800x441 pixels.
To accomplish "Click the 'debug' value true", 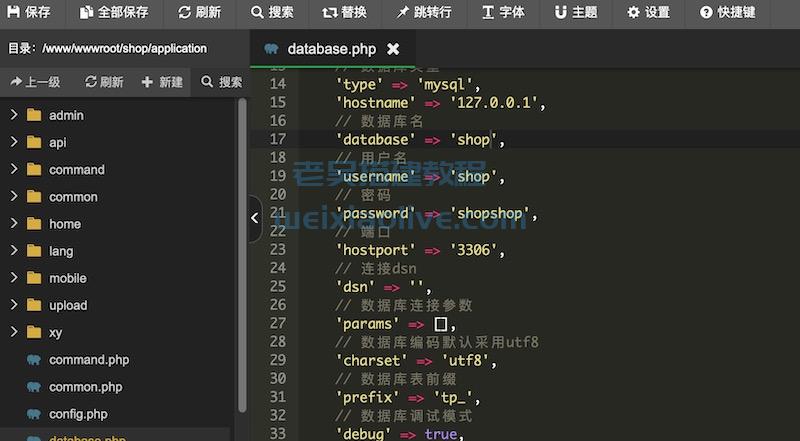I will pyautogui.click(x=441, y=434).
